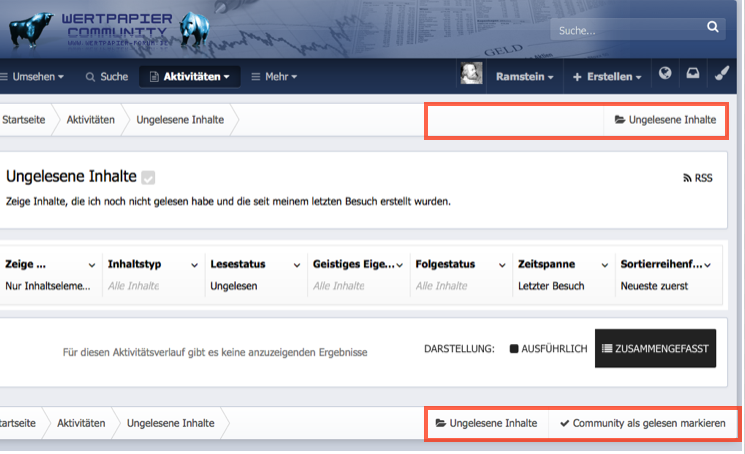The image size is (745, 454).
Task: Click the top-right Ungelesene Inhalte folder button
Action: (665, 120)
